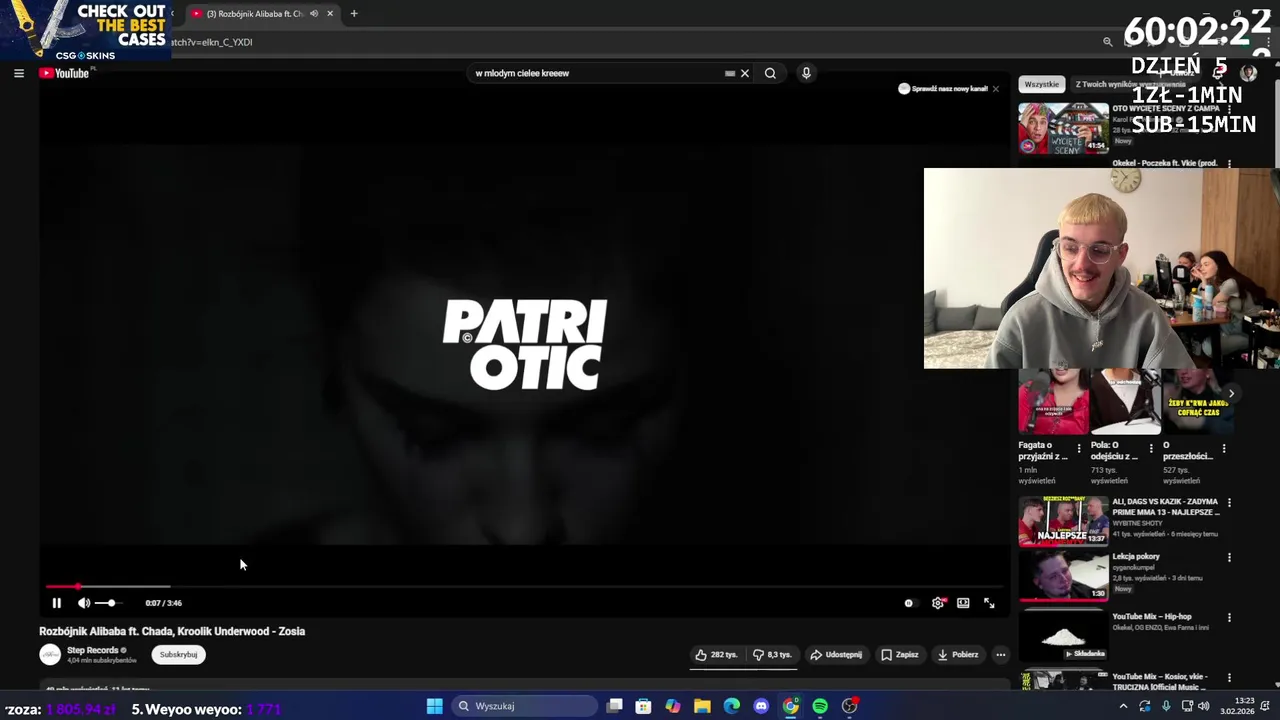Open options for 'YouTube Mix – Kosior' item

click(x=1229, y=678)
